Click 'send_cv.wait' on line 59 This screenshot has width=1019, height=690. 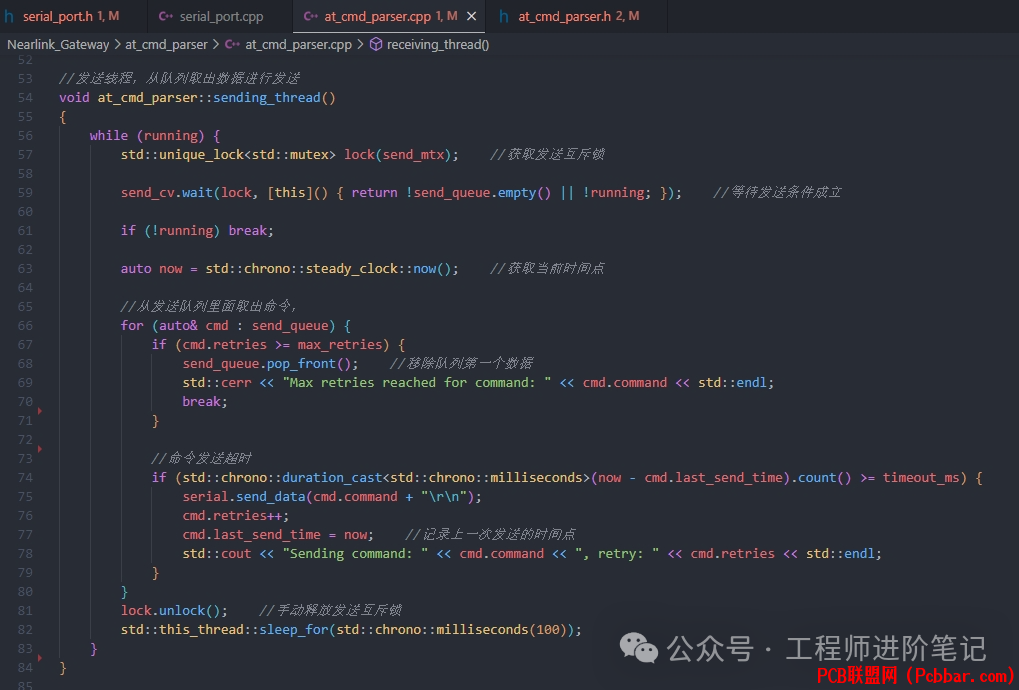coord(167,192)
